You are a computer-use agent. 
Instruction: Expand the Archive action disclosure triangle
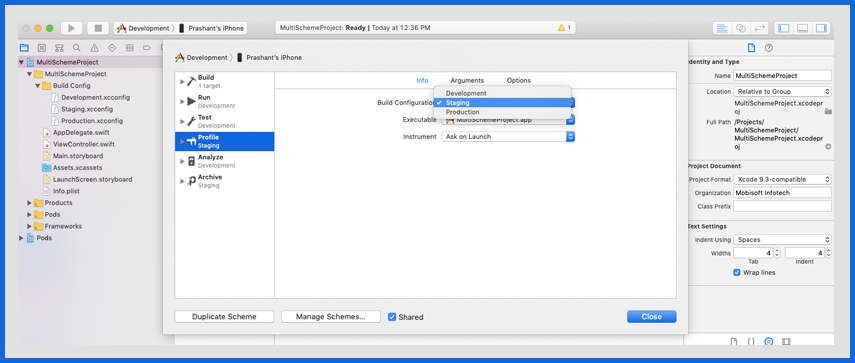(182, 181)
